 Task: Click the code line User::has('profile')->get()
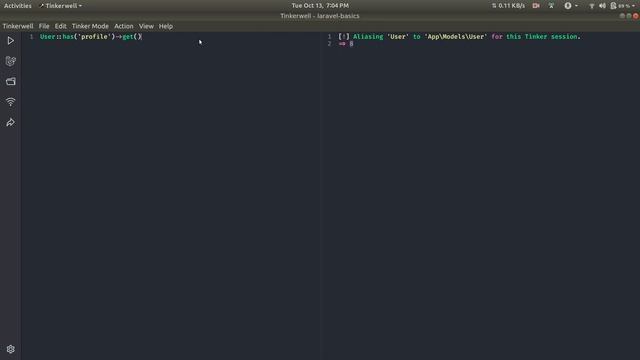(91, 37)
